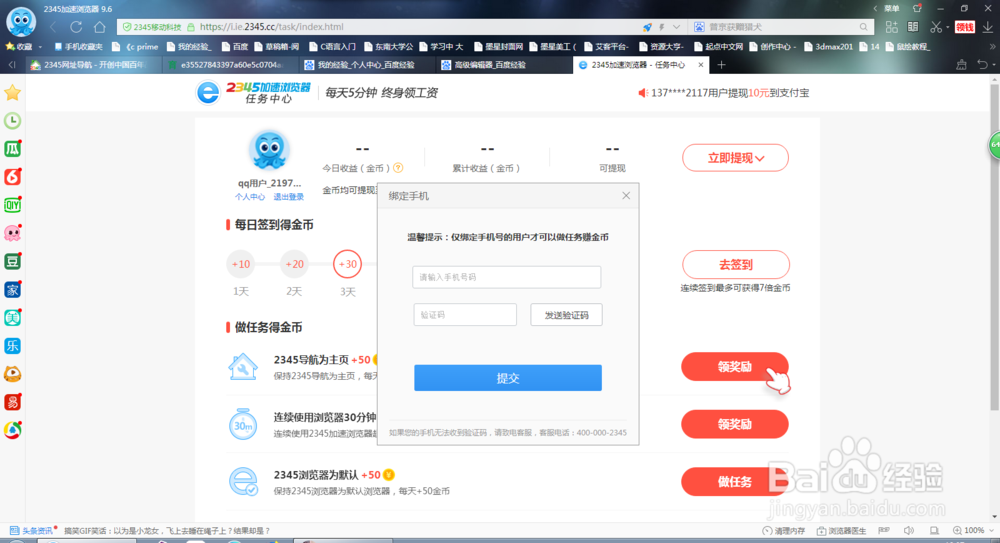The height and width of the screenshot is (543, 1000).
Task: Open the 手机收藏夹 bookmark
Action: (x=78, y=47)
